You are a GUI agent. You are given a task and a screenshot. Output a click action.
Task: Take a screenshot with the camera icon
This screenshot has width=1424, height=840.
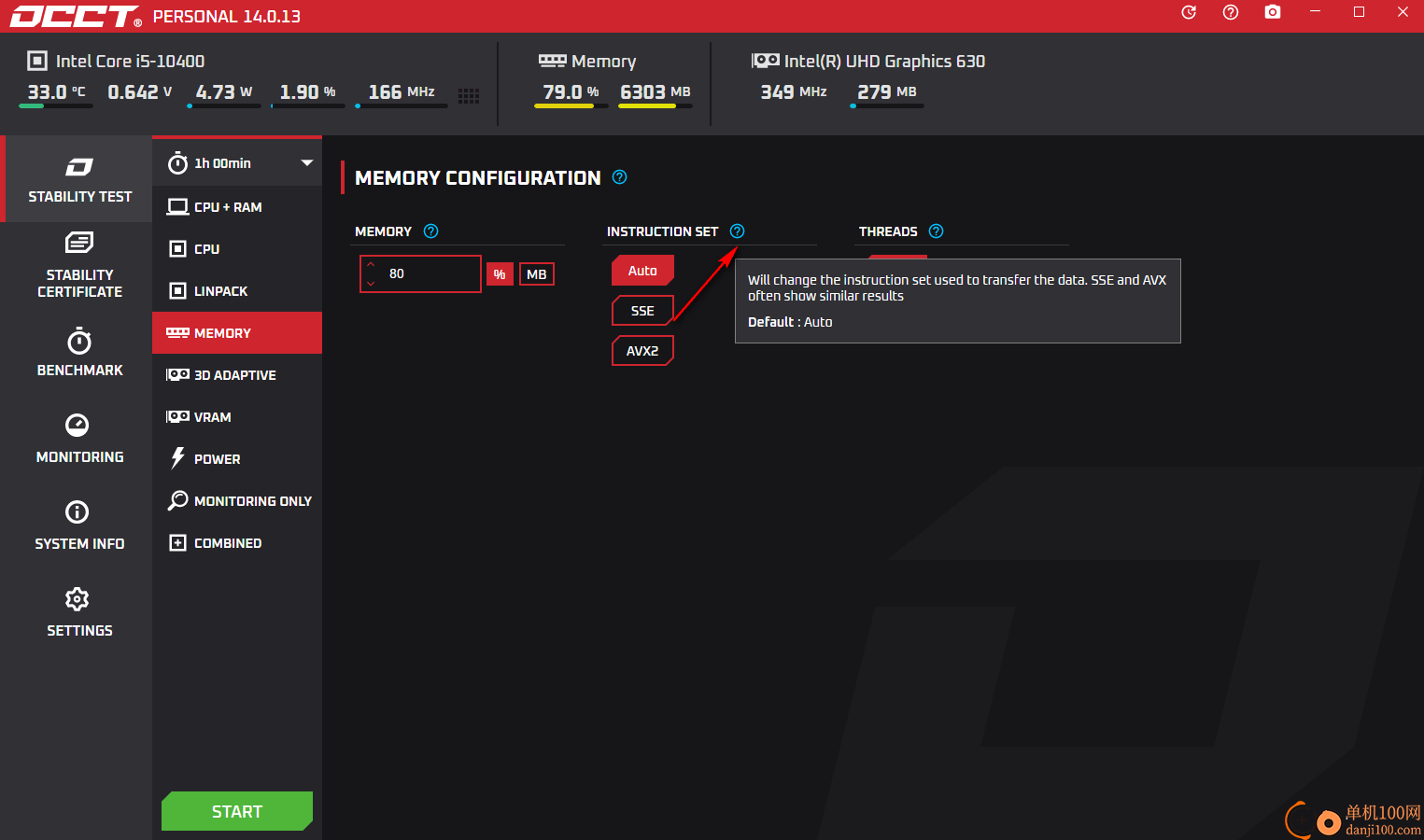tap(1273, 12)
